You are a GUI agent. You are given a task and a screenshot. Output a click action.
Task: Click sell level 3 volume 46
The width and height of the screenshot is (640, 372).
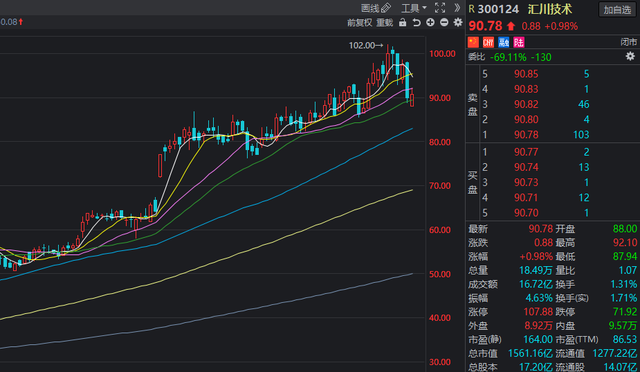(x=584, y=104)
